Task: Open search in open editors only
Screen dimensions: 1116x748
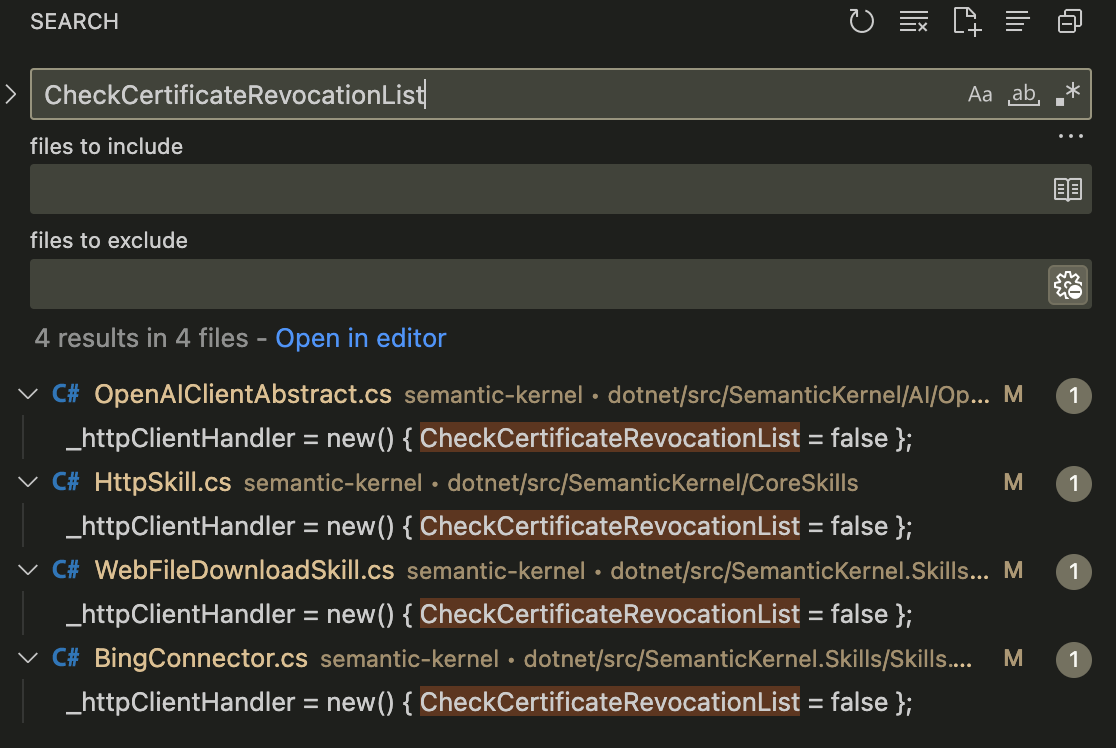Action: [1069, 189]
